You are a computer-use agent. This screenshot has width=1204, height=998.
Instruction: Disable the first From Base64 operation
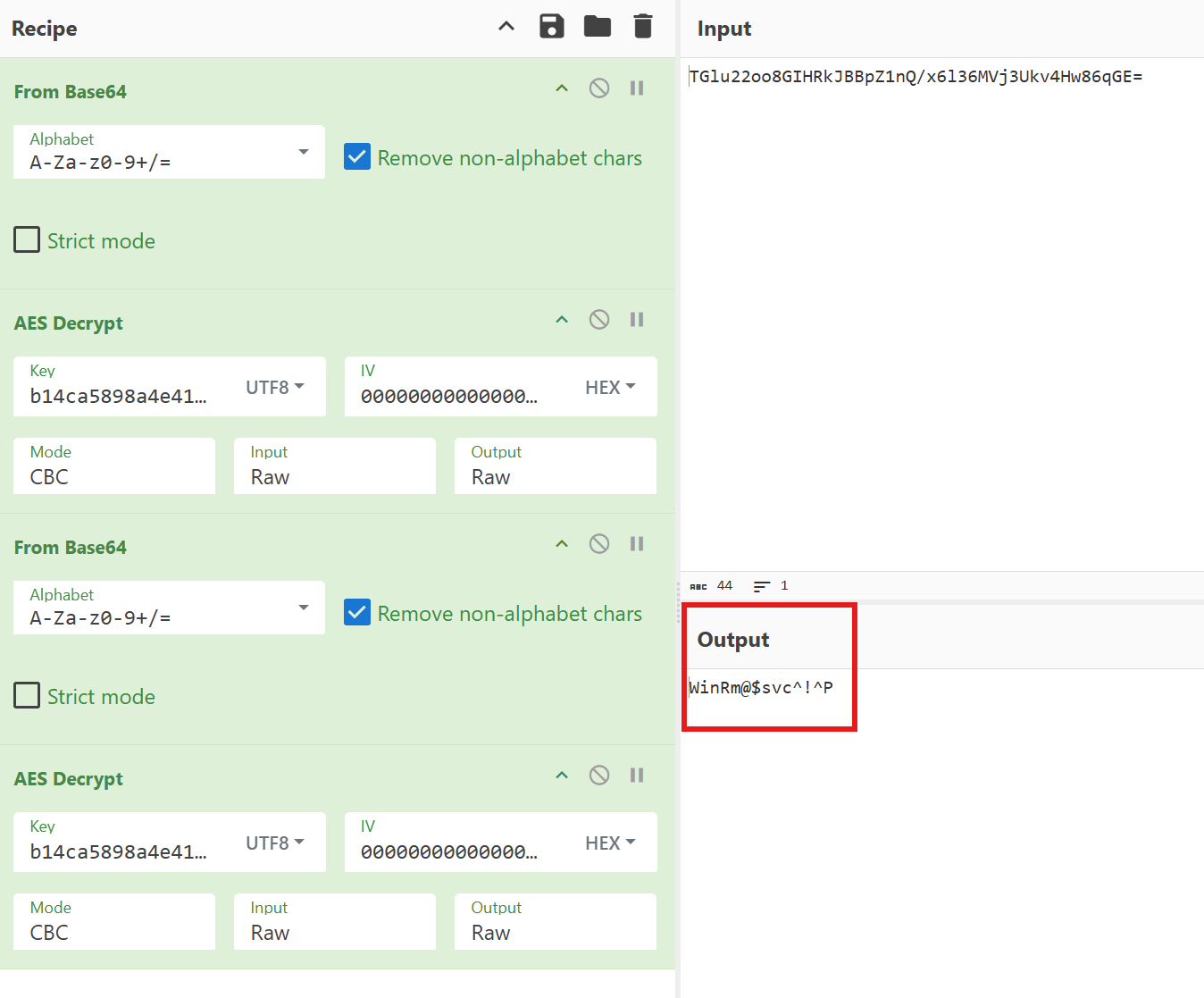pos(598,88)
